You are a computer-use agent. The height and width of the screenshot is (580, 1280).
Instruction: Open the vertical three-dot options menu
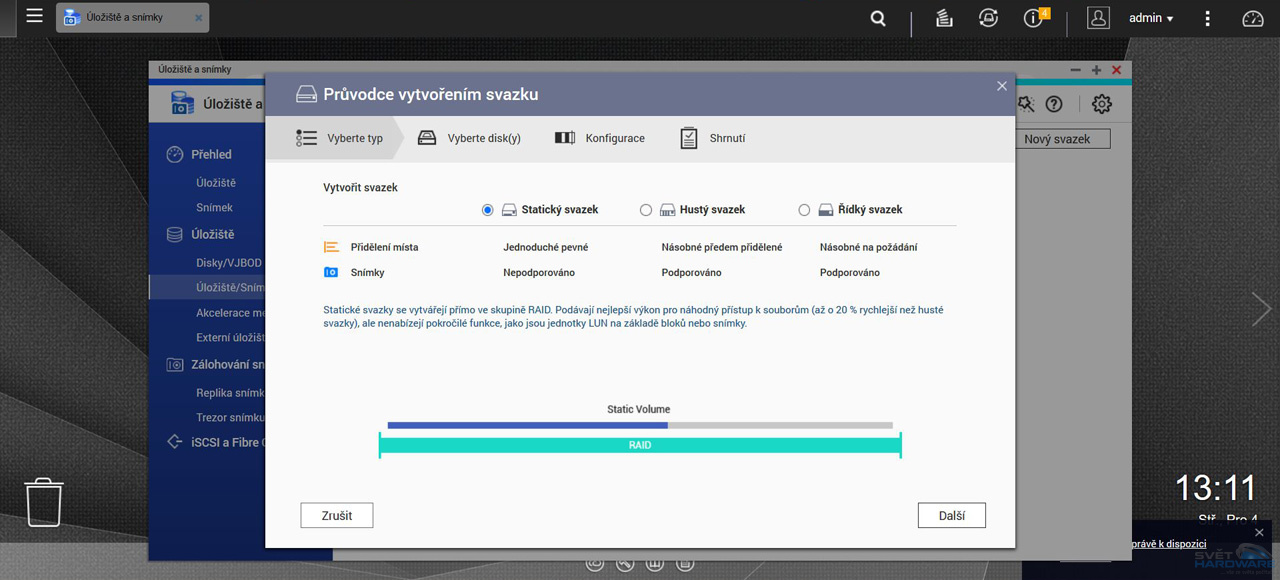tap(1207, 18)
